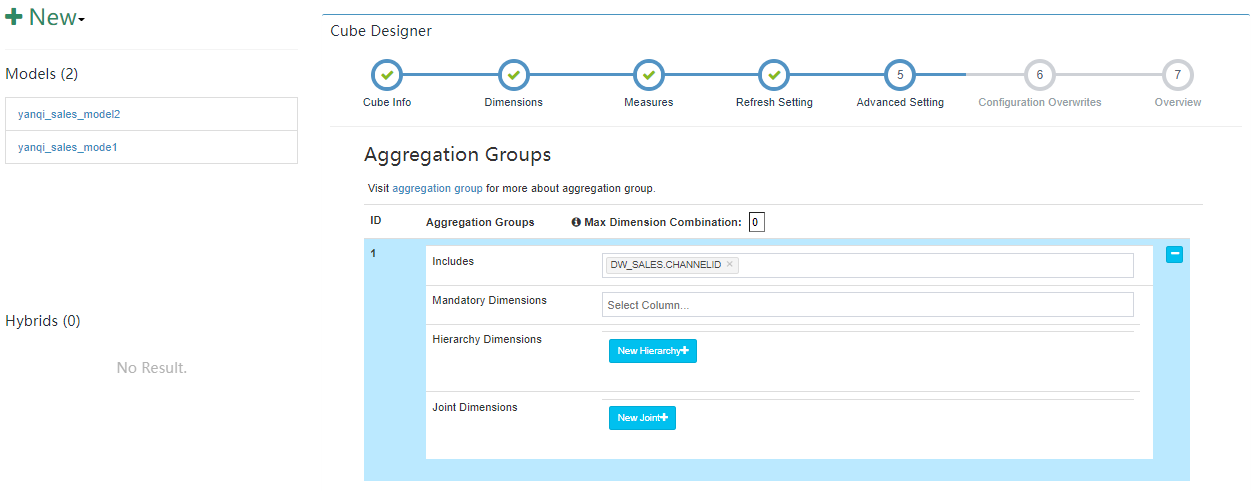This screenshot has height=491, width=1258.
Task: Click the Models (2) section header
Action: [x=42, y=74]
